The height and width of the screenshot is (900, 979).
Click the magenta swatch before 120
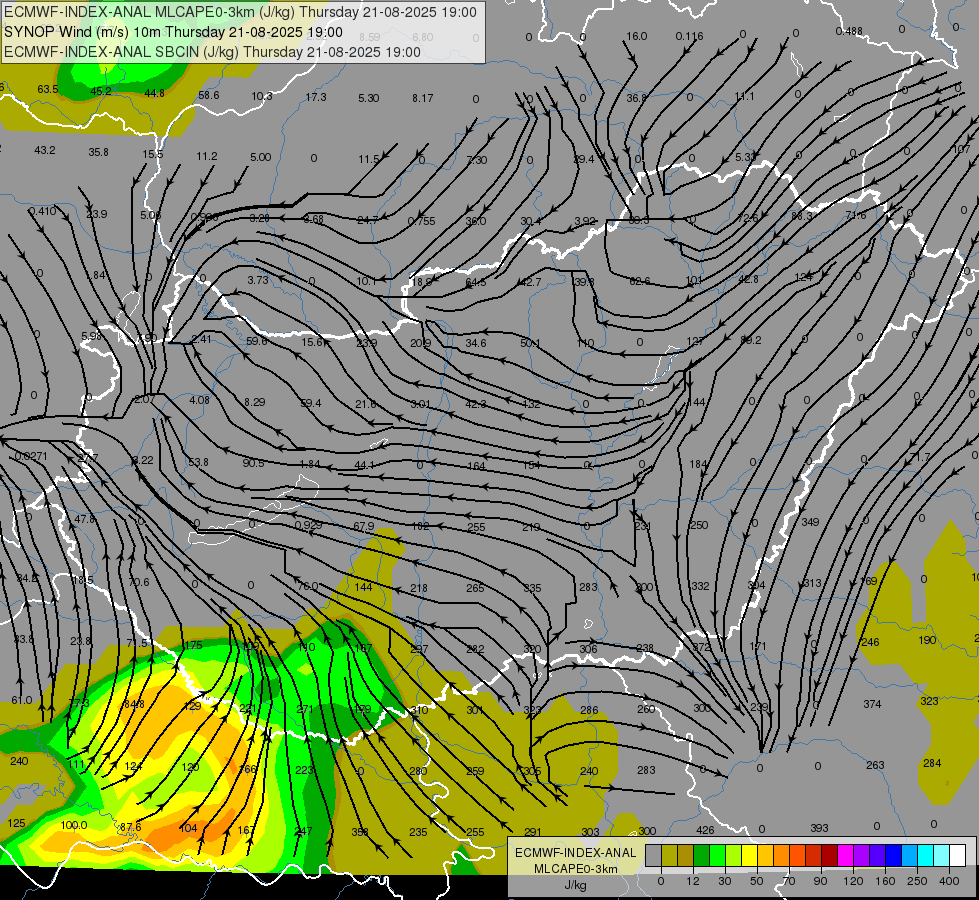click(845, 855)
